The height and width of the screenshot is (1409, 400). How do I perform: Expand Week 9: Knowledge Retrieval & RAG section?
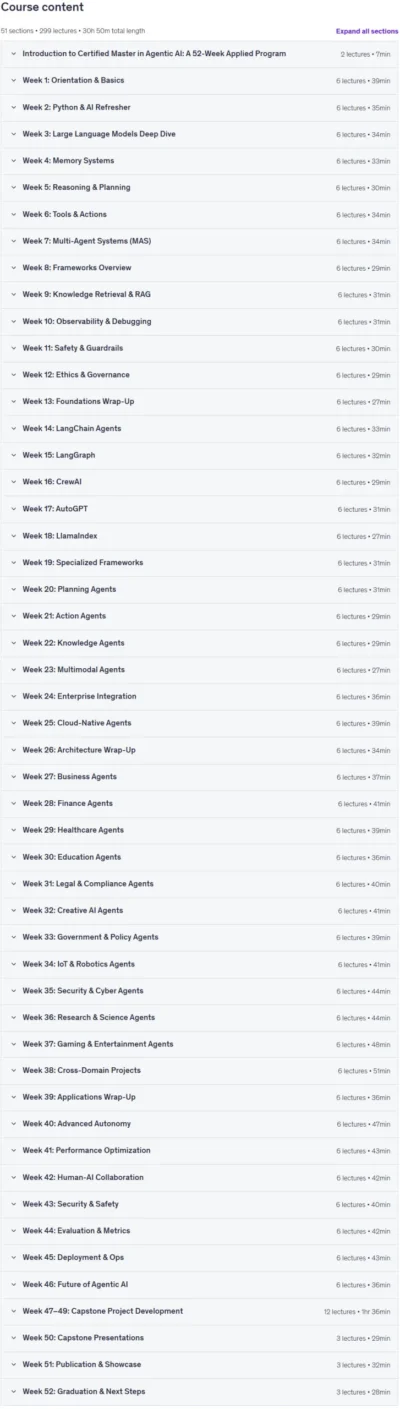[x=200, y=294]
